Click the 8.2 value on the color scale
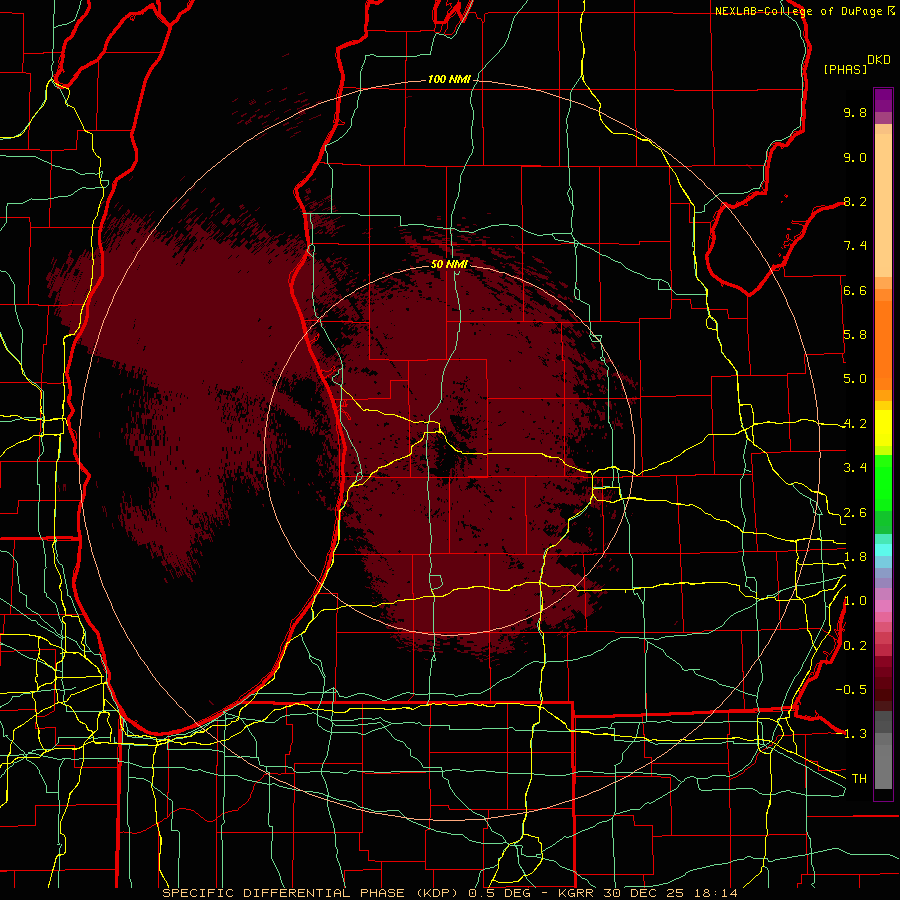This screenshot has height=900, width=900. point(855,201)
